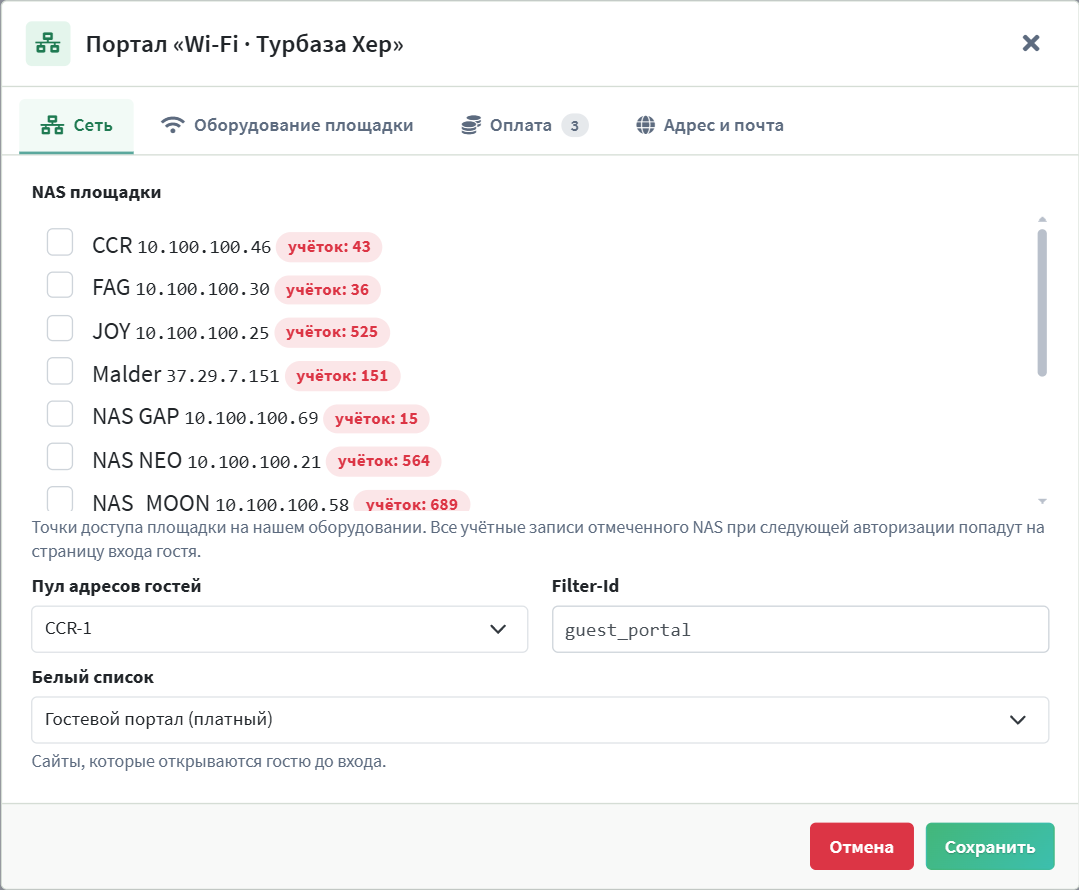Viewport: 1079px width, 890px height.
Task: Check the NAS GAP 10.100.100.69 checkbox
Action: point(60,414)
